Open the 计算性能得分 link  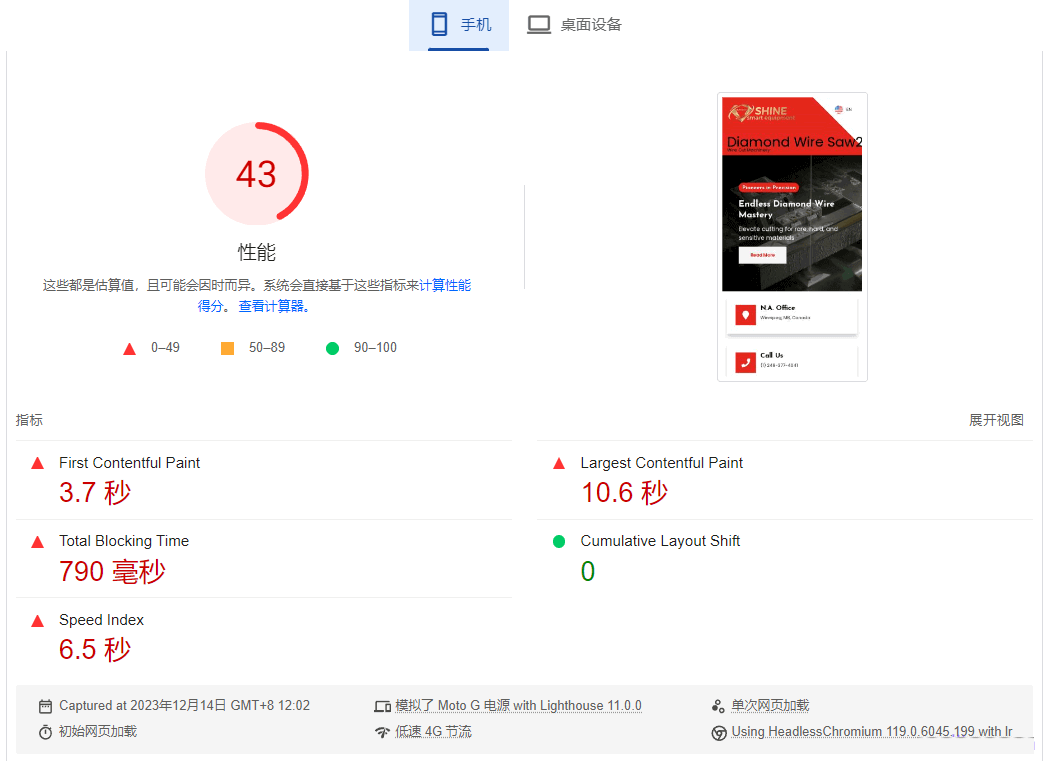[x=335, y=295]
